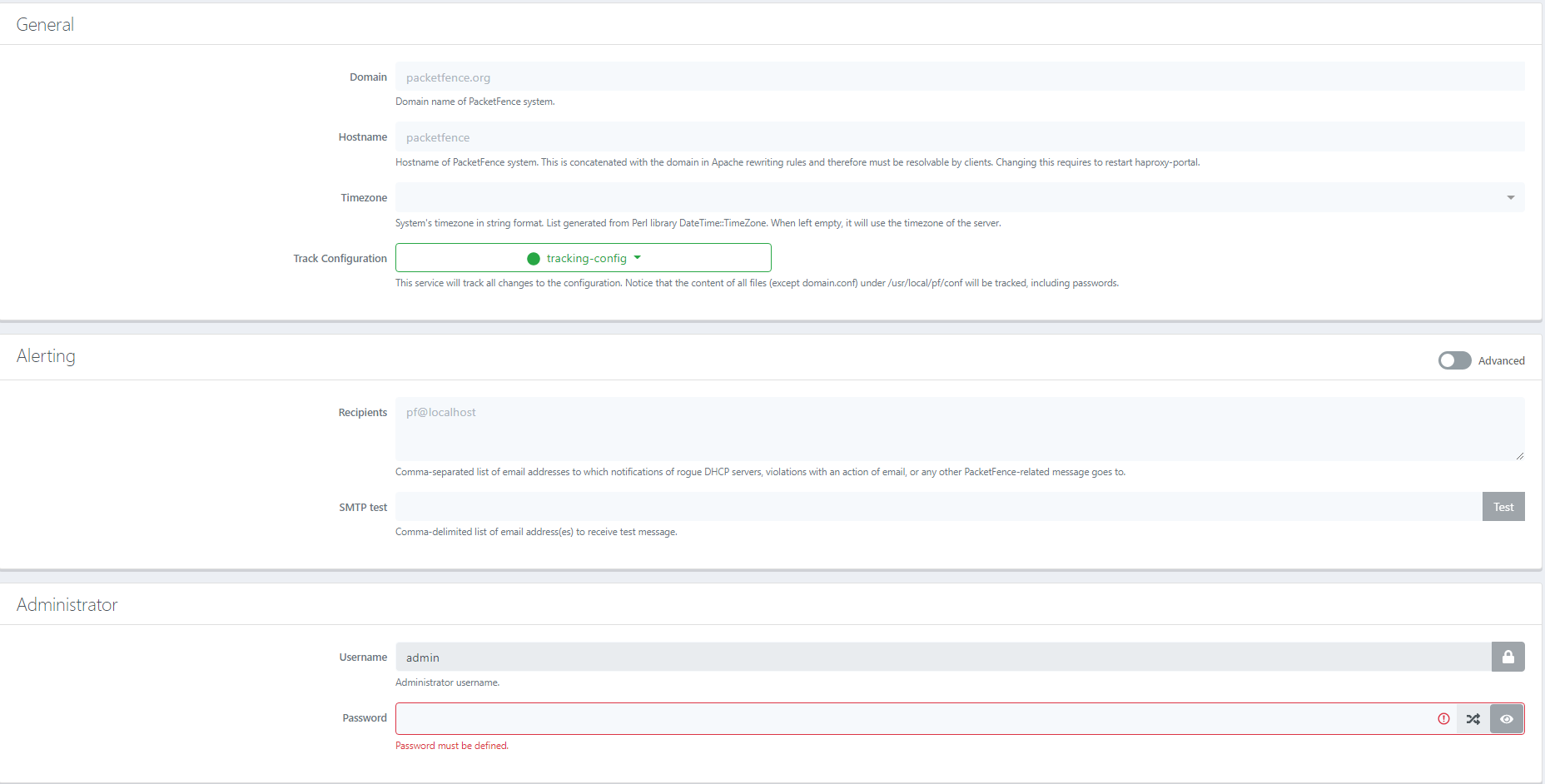Click the Alerting section heading
Image resolution: width=1545 pixels, height=784 pixels.
pos(46,356)
